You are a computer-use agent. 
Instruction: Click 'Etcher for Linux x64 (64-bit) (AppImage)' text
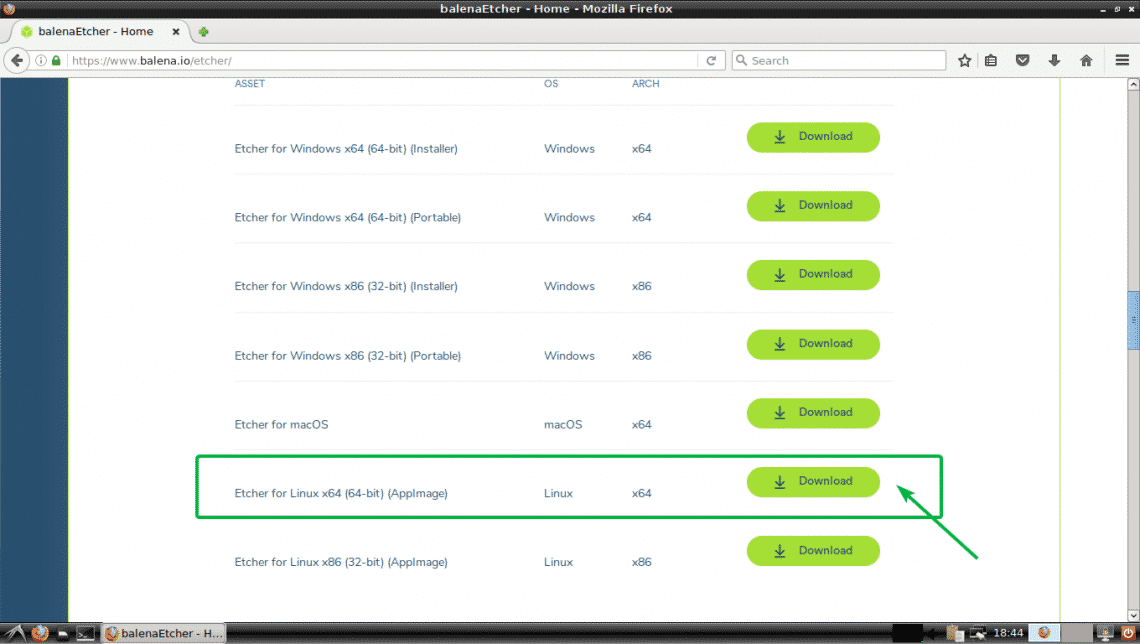[x=341, y=494]
